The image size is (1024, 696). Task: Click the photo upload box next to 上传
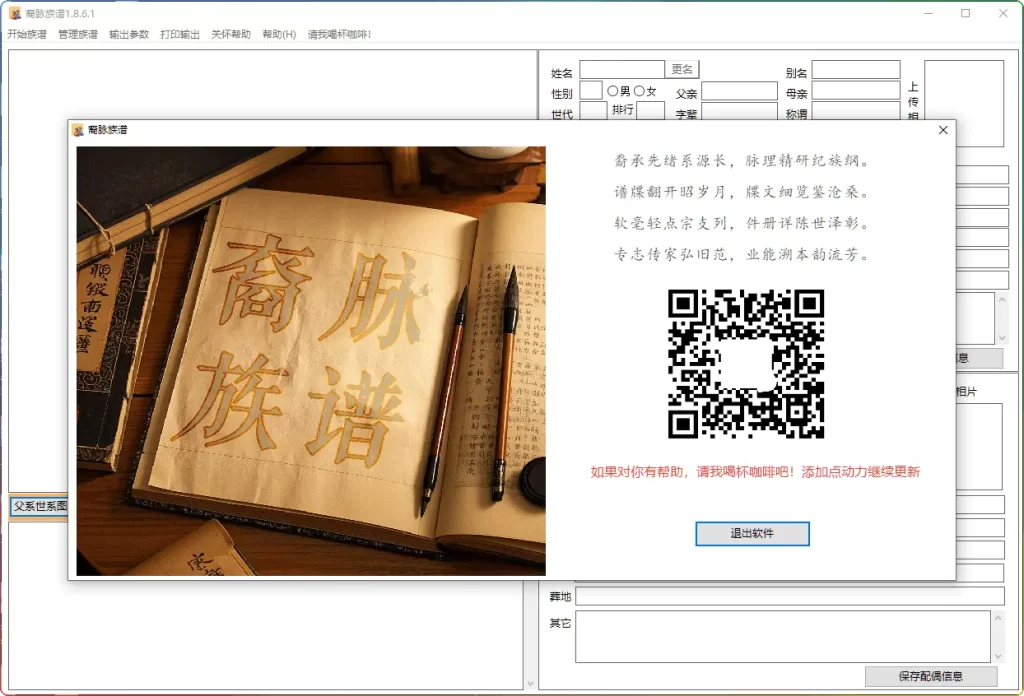[x=964, y=103]
